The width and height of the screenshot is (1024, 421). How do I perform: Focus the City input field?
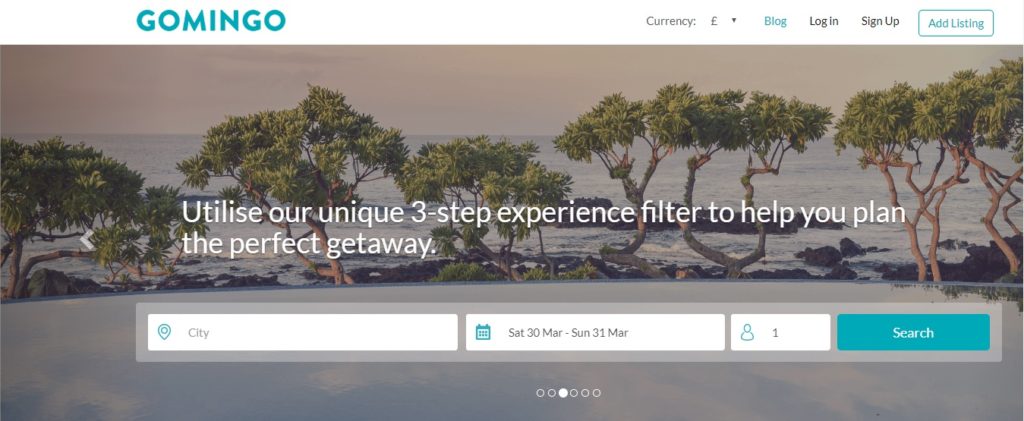pos(302,332)
